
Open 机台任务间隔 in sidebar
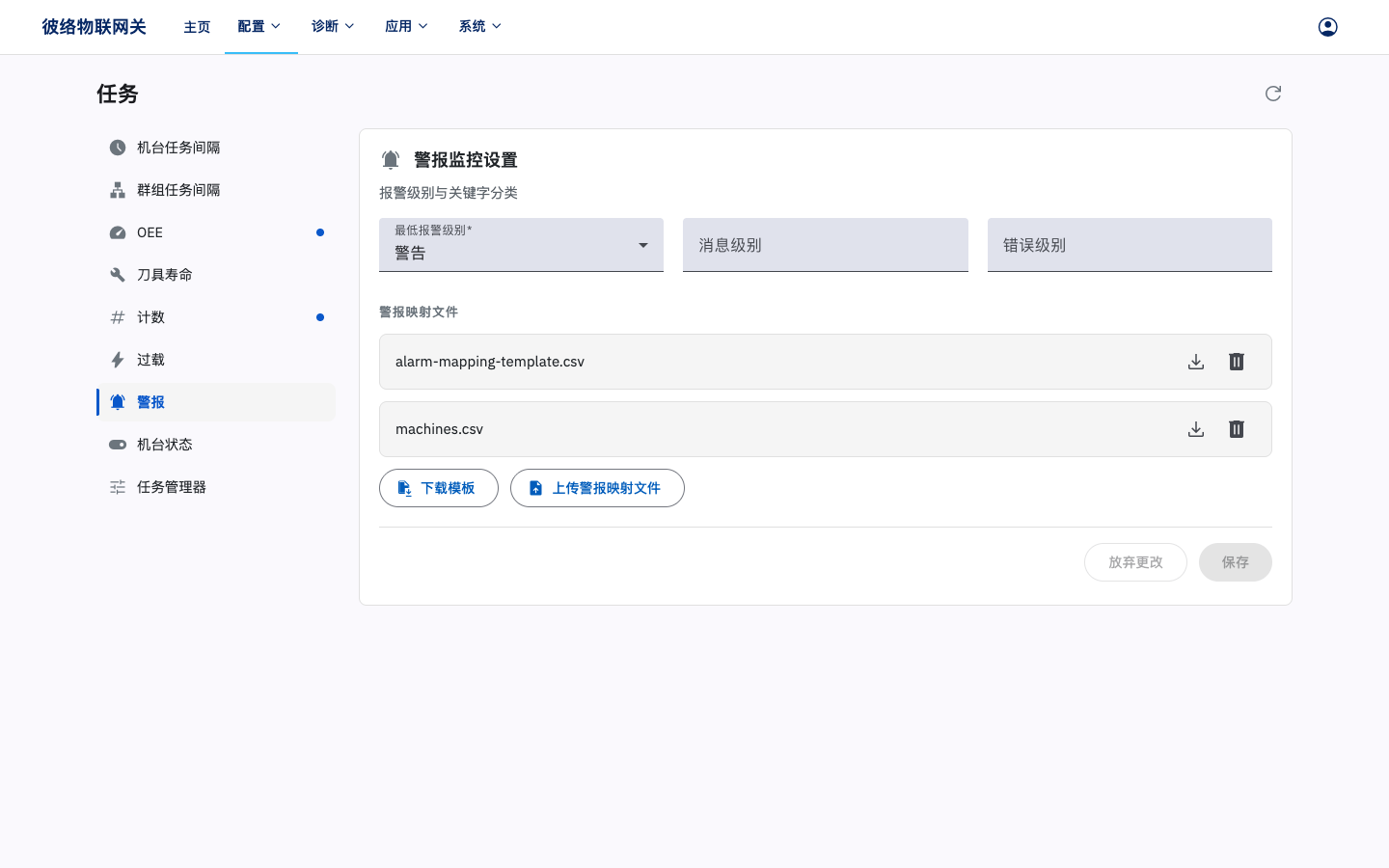216,148
